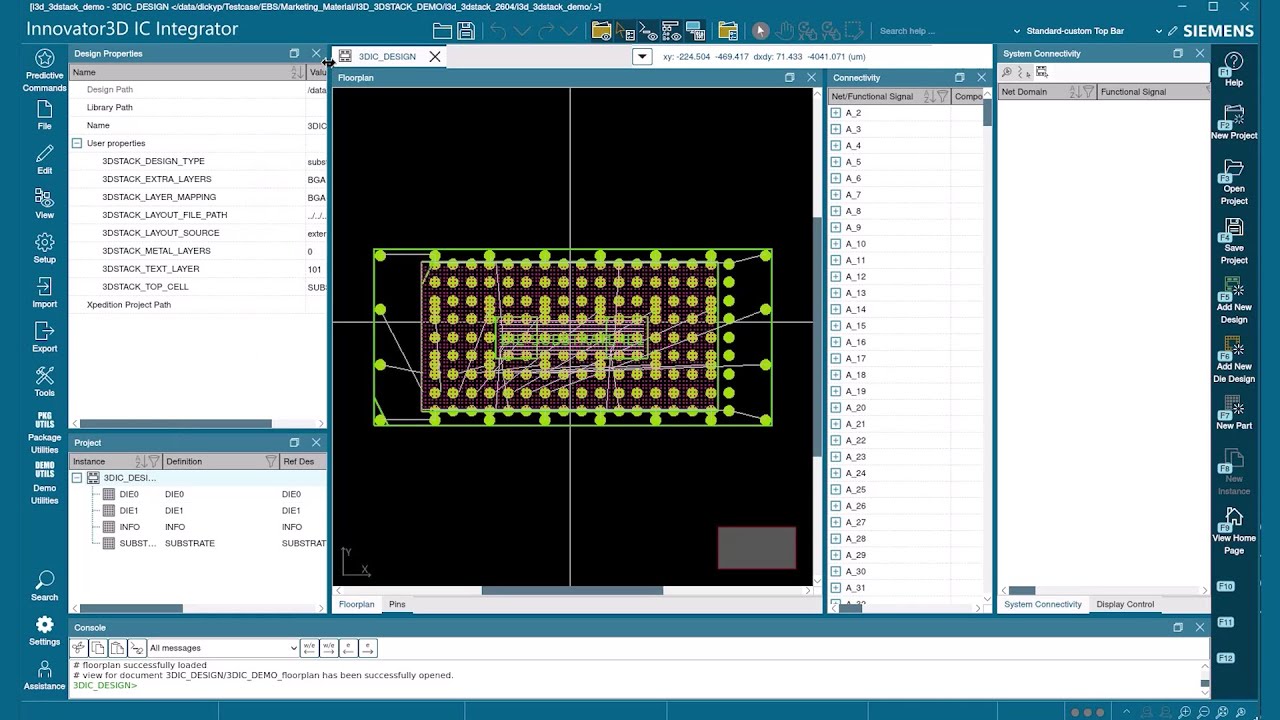This screenshot has height=720, width=1280.
Task: Open the All messages dropdown
Action: pyautogui.click(x=223, y=648)
